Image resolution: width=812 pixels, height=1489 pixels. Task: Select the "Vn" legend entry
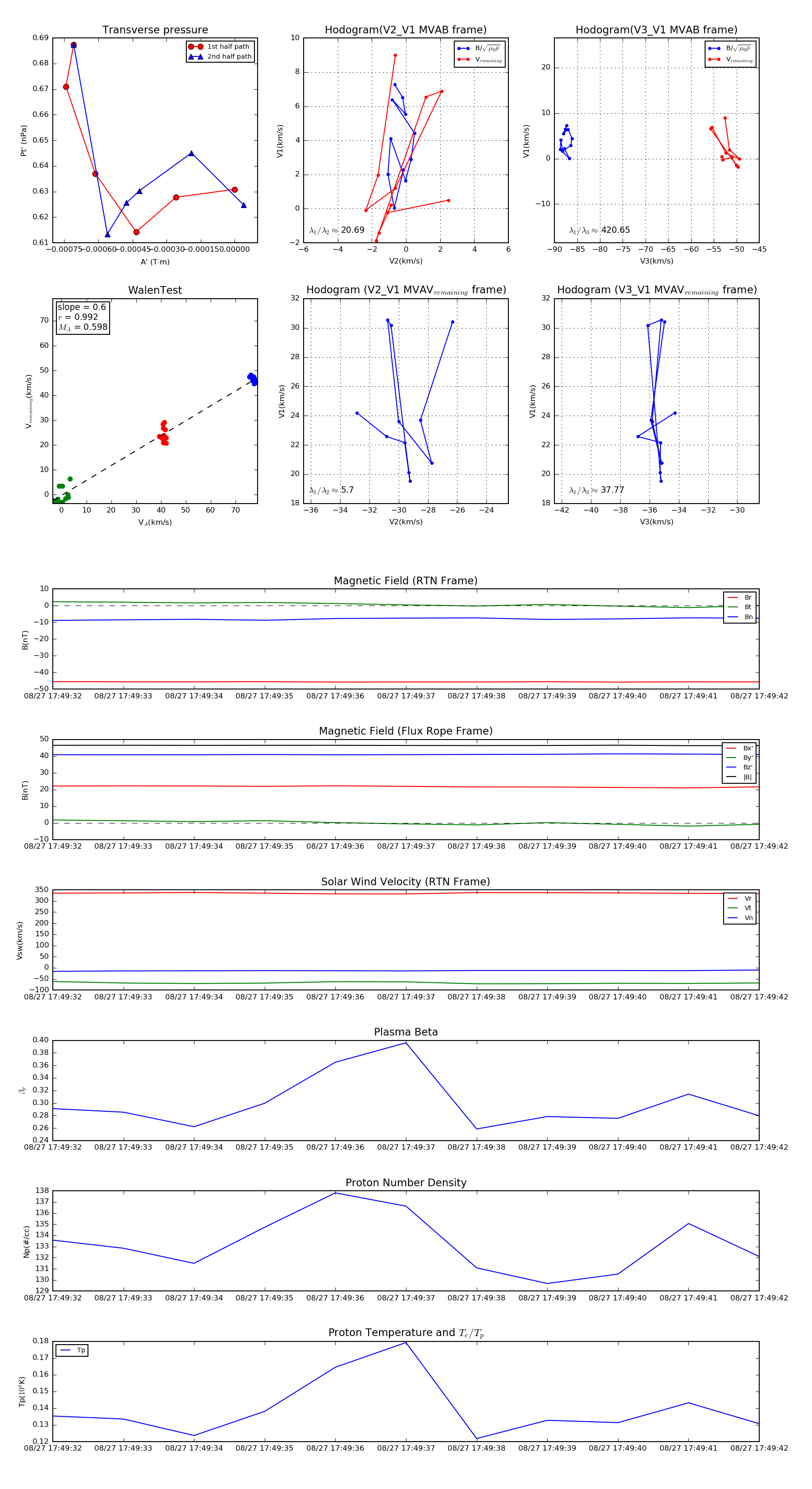click(740, 918)
